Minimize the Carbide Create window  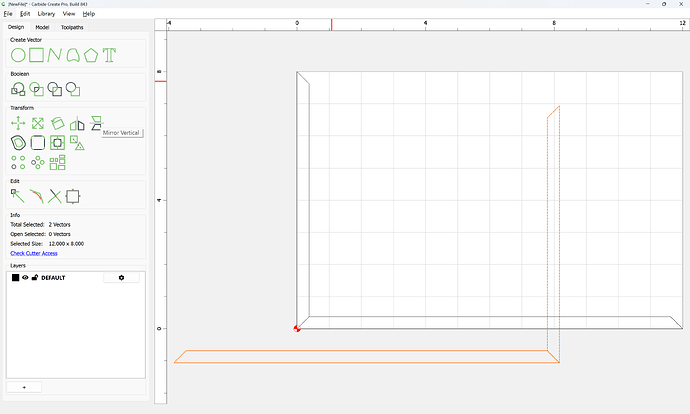coord(648,4)
